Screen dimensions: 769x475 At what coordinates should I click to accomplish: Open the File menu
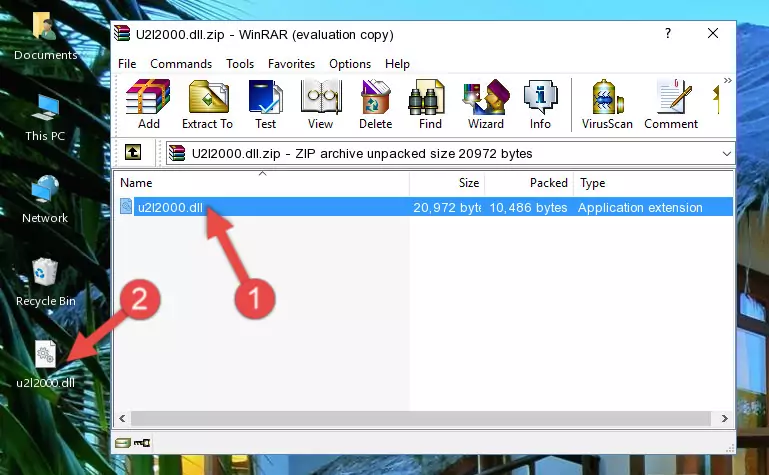pos(127,64)
